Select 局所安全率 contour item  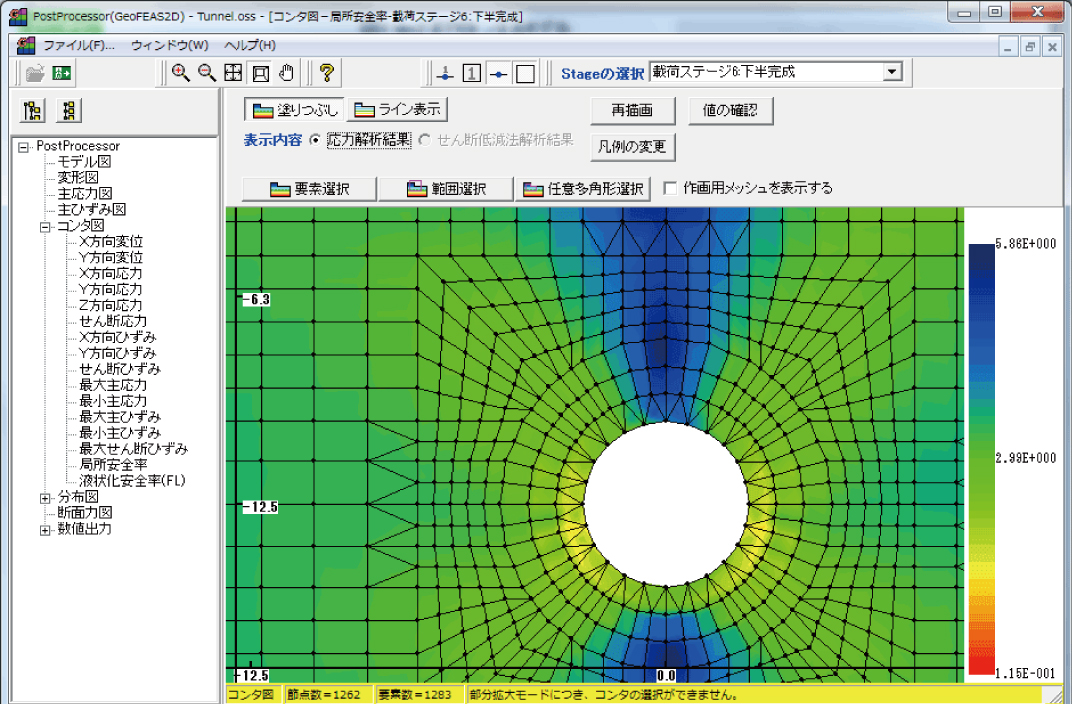coord(113,465)
